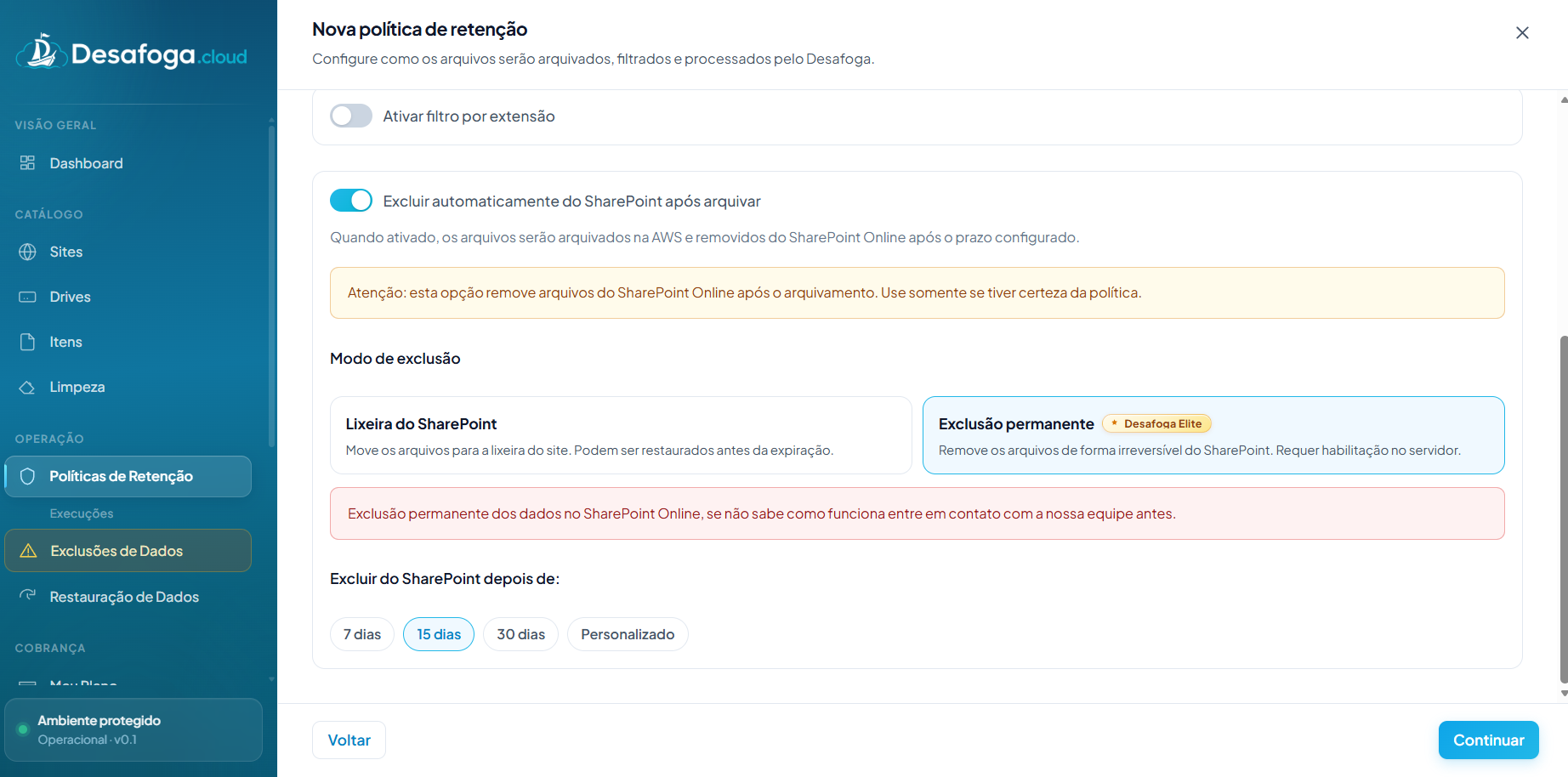This screenshot has width=1568, height=777.
Task: Open Sites in the sidebar
Action: tap(128, 252)
